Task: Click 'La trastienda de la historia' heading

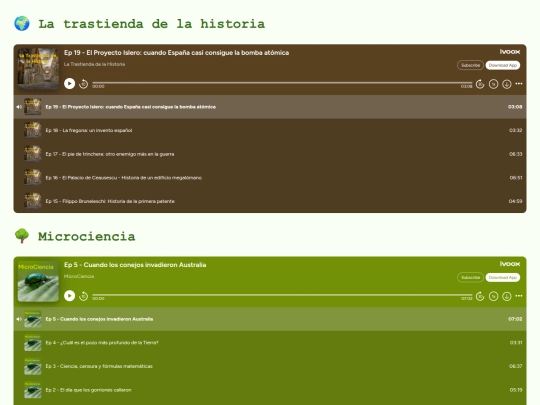Action: (x=152, y=24)
